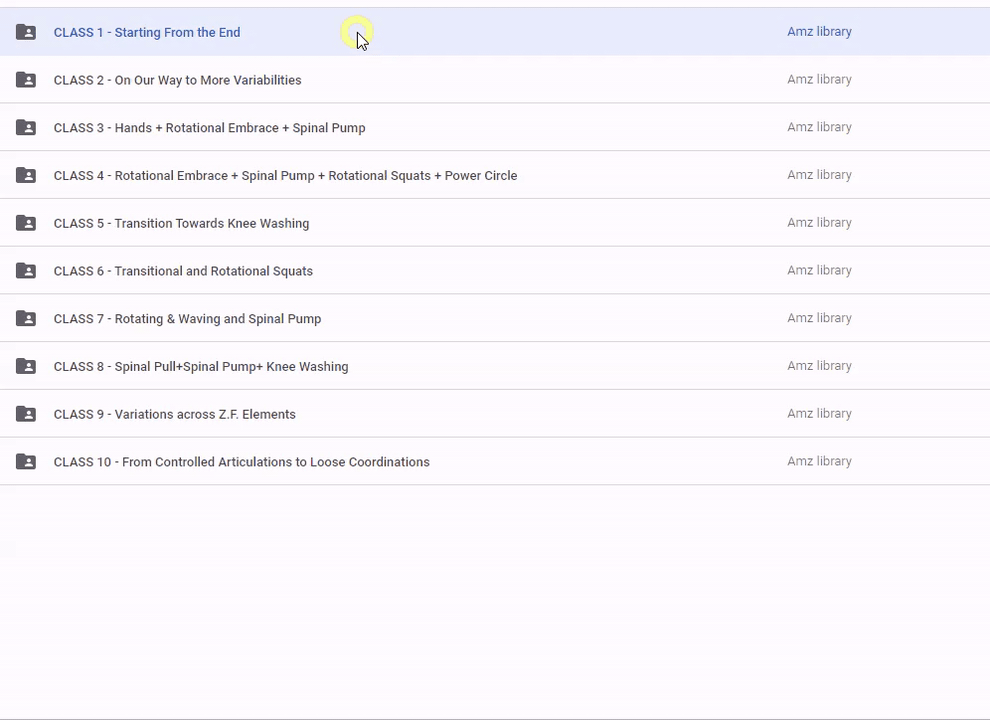Click Amz library owner for CLASS 6
Screen dimensions: 990x720
[x=819, y=270]
